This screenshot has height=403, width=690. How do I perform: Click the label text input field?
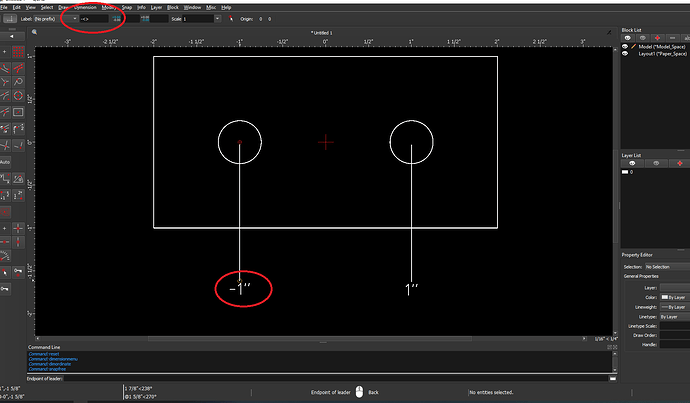tap(92, 18)
